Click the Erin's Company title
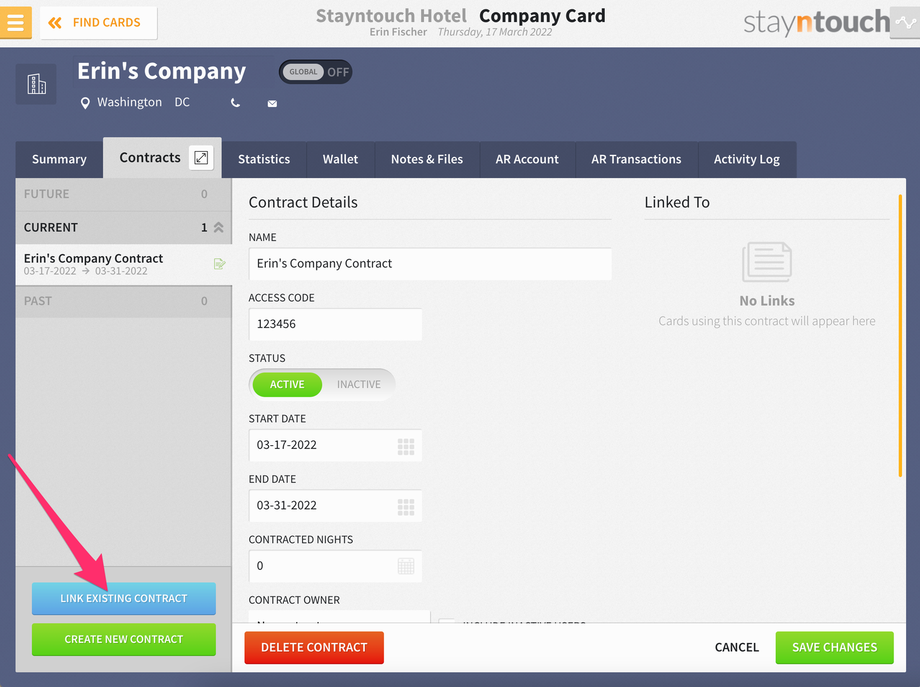Screen dimensions: 920x687 coord(161,72)
